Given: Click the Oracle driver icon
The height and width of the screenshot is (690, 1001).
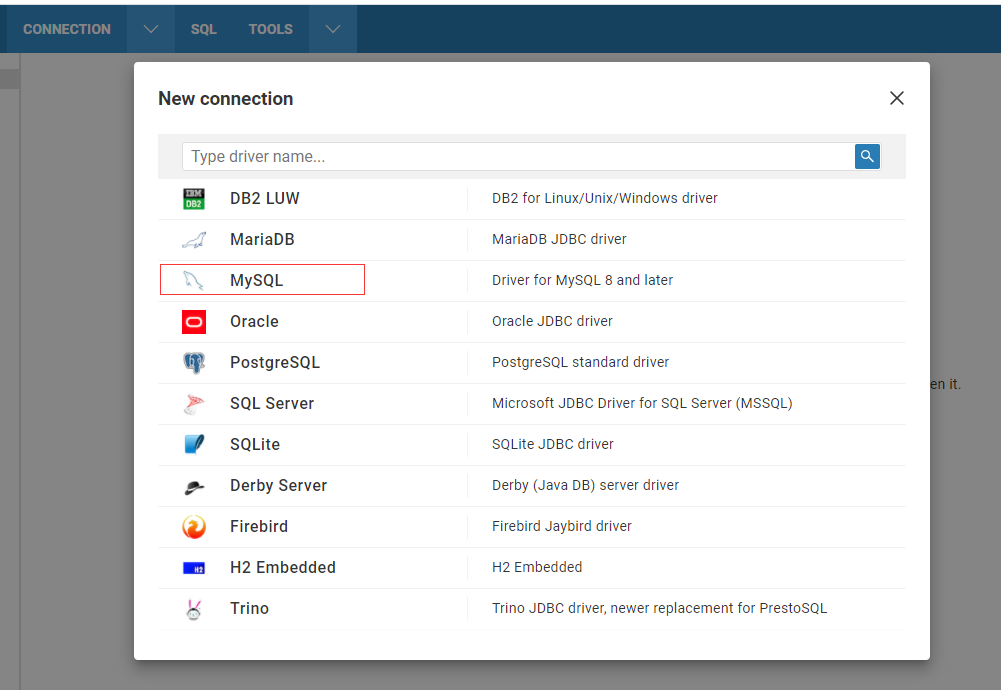Looking at the screenshot, I should coord(195,321).
